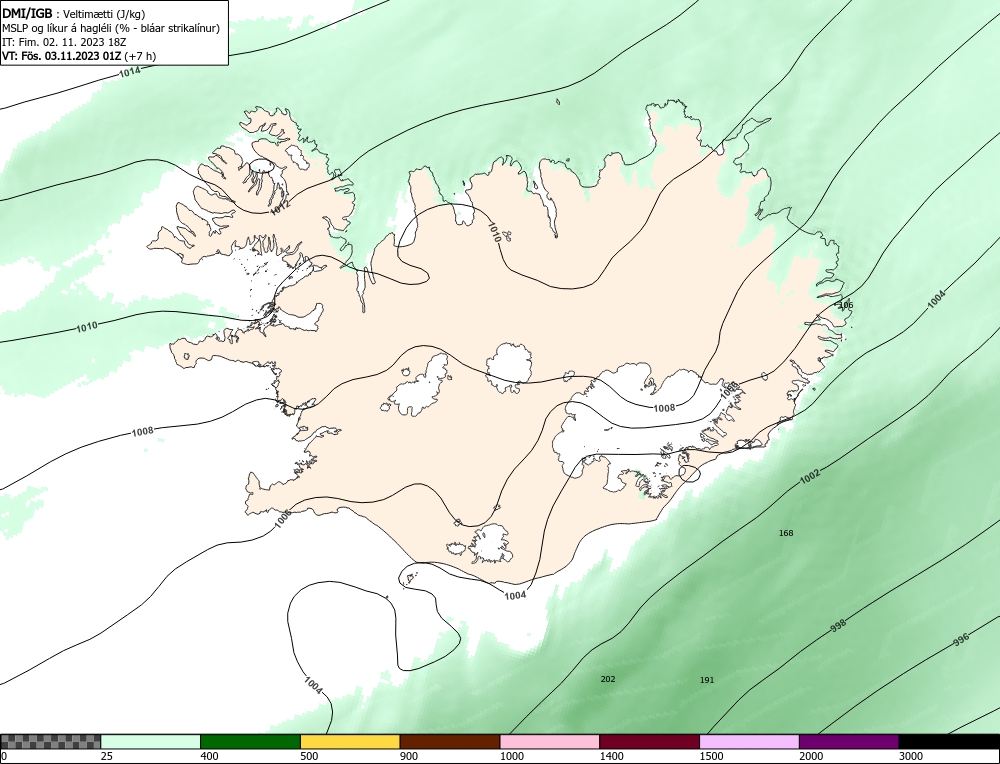The height and width of the screenshot is (764, 1000).
Task: Click the legend tick label "2000"
Action: click(x=811, y=756)
